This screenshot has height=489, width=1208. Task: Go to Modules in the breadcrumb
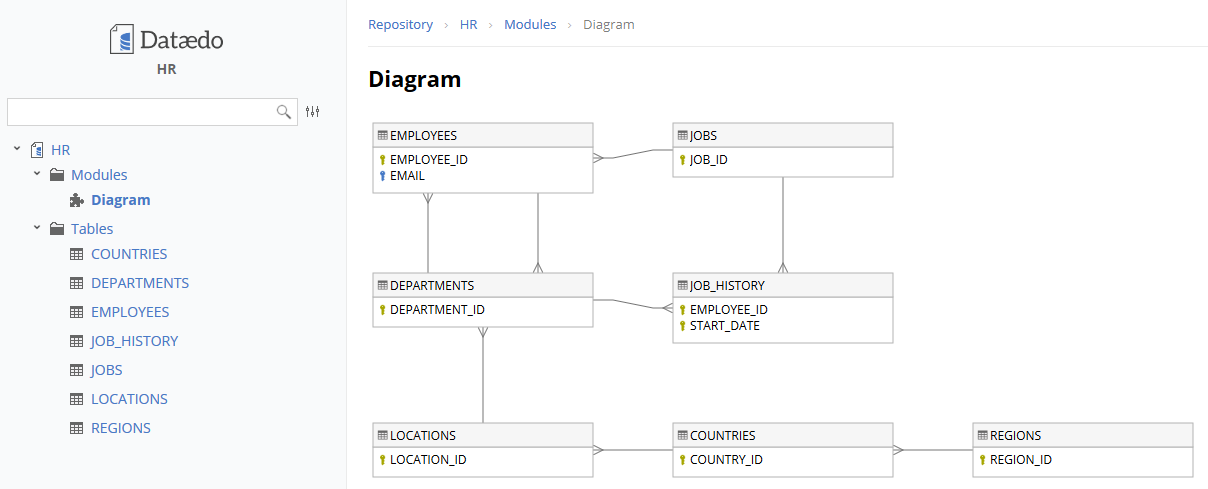tap(530, 24)
